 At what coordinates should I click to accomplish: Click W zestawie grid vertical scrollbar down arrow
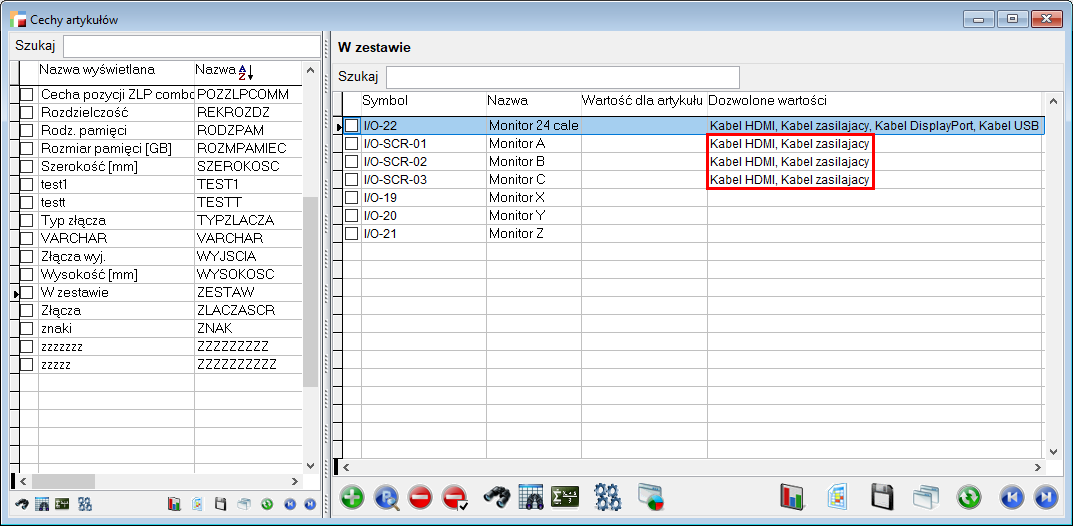1053,451
